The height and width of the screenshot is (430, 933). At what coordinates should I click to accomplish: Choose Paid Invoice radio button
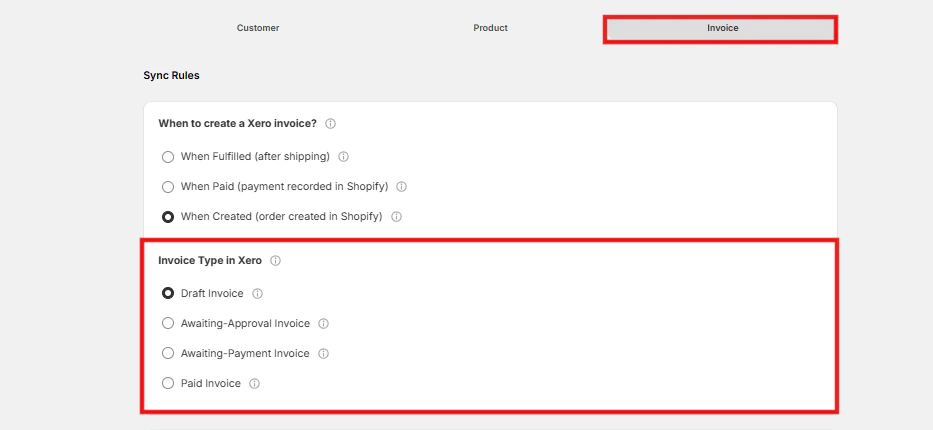[x=168, y=384]
